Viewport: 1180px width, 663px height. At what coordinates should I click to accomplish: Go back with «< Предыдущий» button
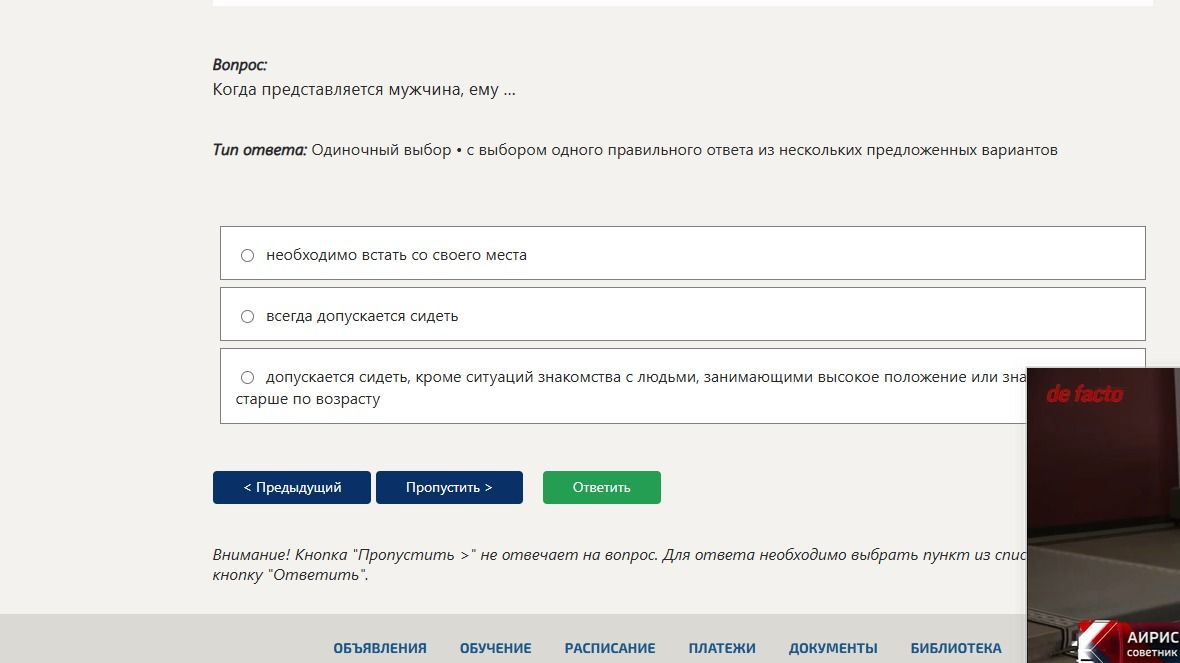[x=291, y=488]
